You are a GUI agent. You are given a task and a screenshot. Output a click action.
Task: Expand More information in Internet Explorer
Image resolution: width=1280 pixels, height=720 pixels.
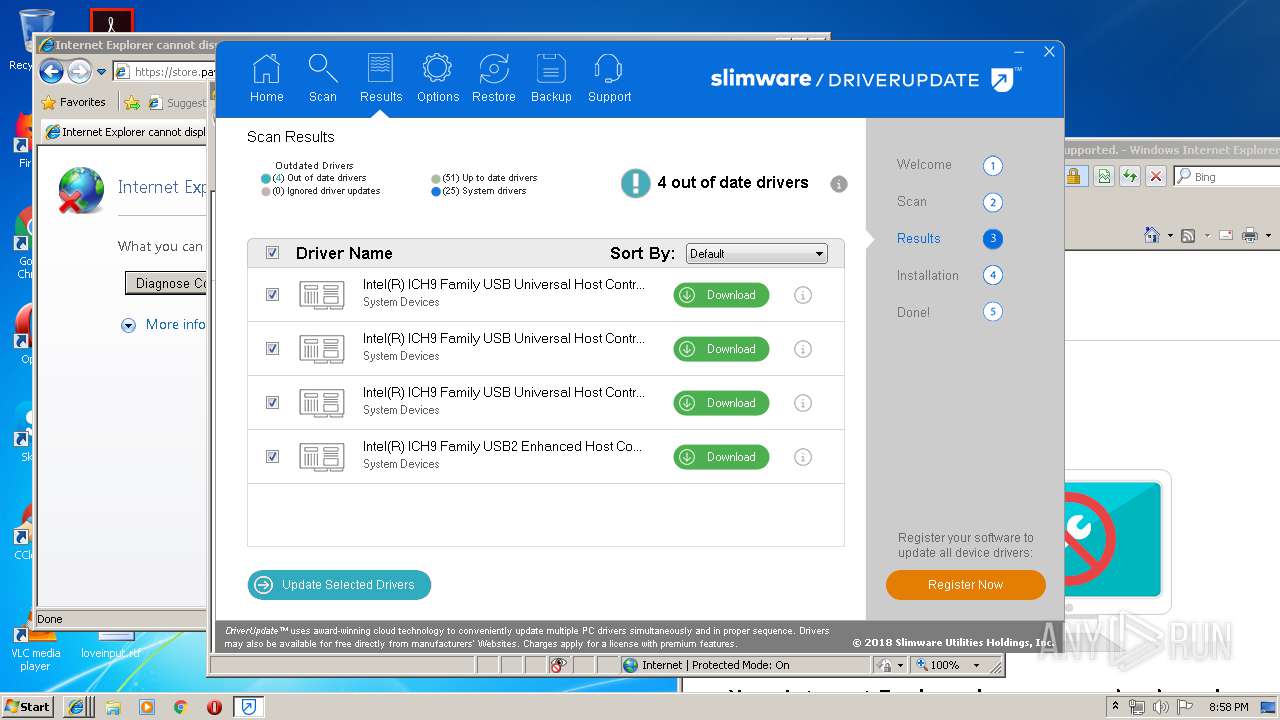pos(164,325)
